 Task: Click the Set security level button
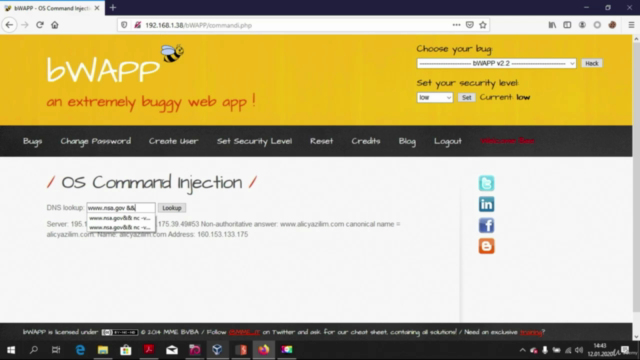click(467, 98)
